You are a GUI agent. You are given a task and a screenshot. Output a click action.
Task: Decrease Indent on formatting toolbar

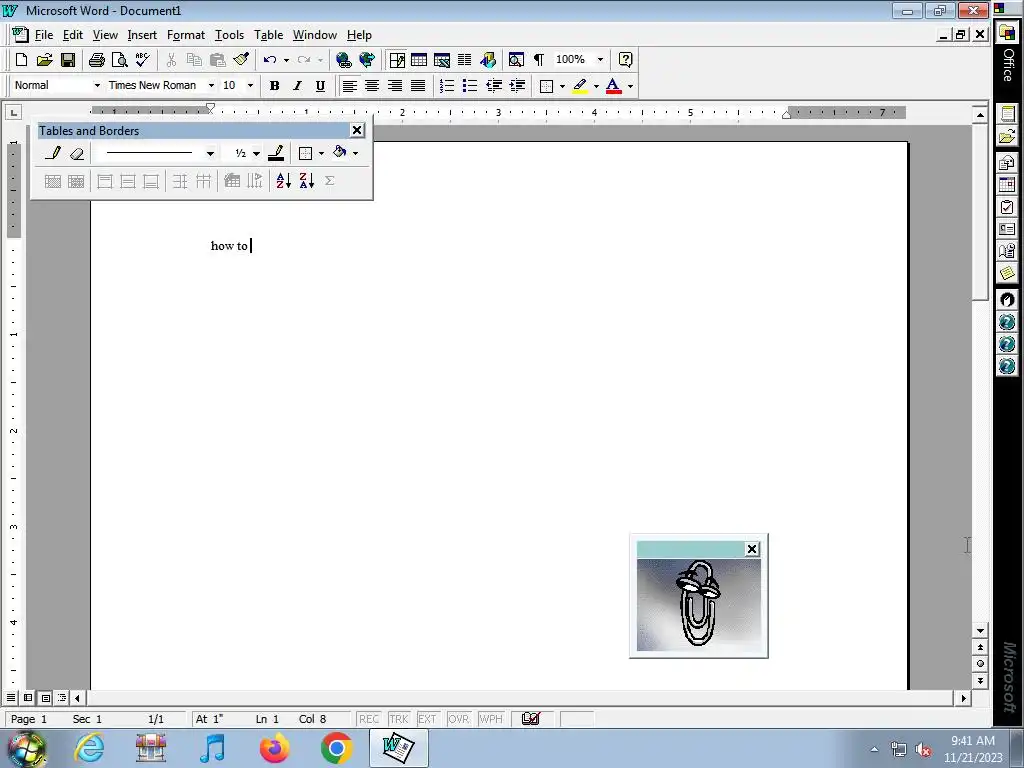pyautogui.click(x=494, y=86)
